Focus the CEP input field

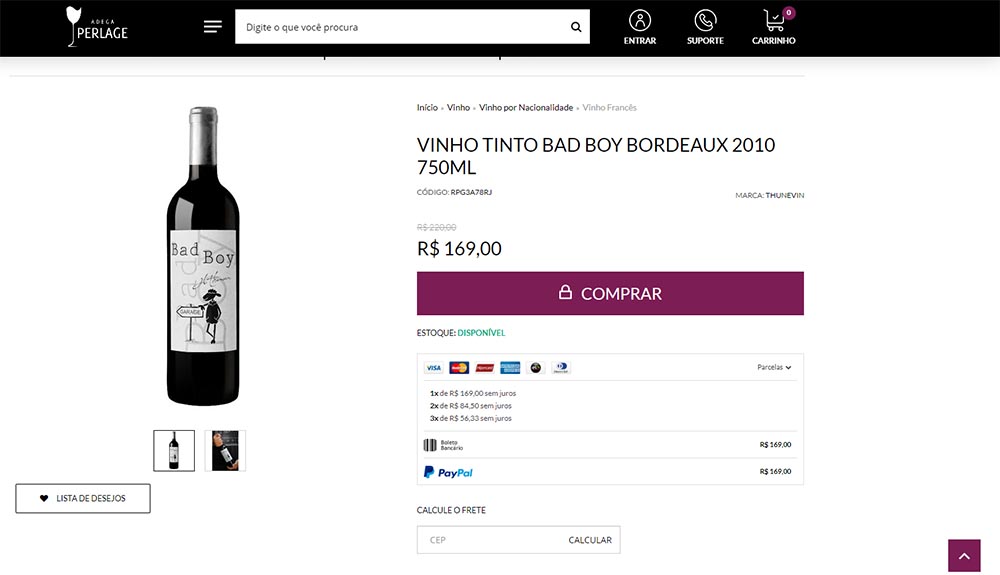(490, 540)
